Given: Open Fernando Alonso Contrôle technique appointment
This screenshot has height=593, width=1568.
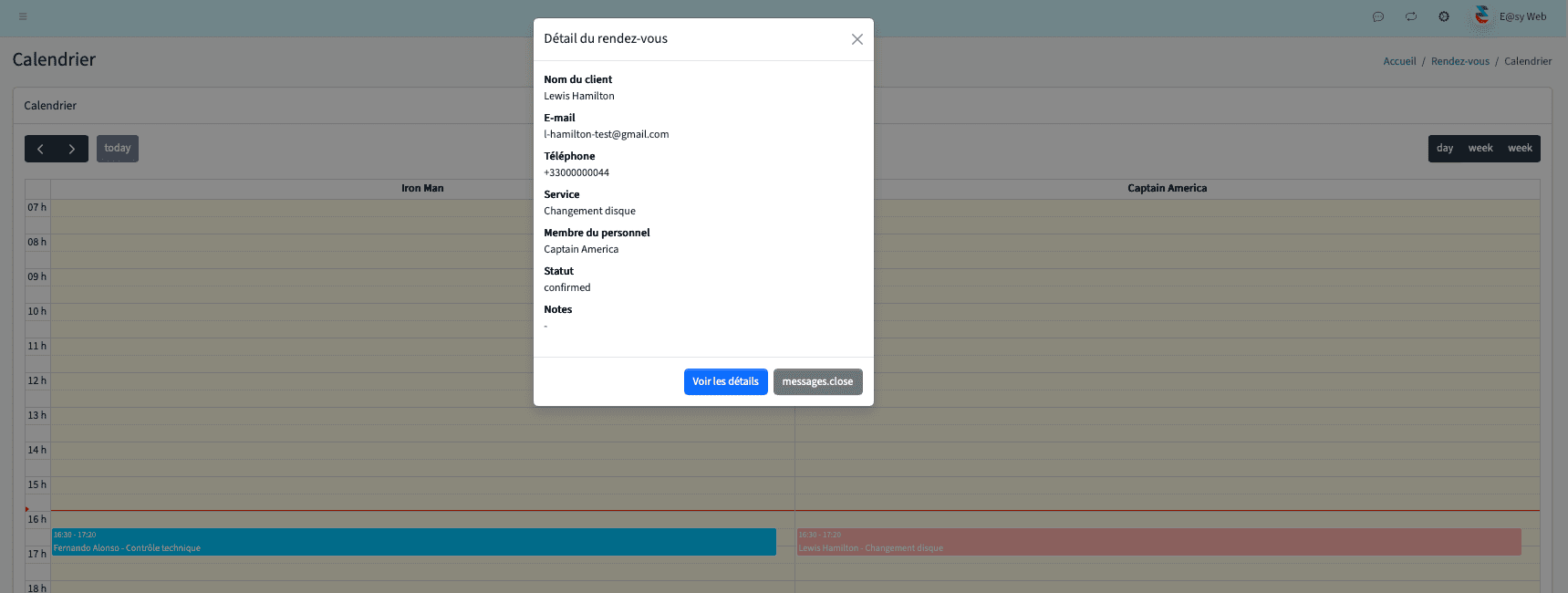Looking at the screenshot, I should pyautogui.click(x=413, y=542).
